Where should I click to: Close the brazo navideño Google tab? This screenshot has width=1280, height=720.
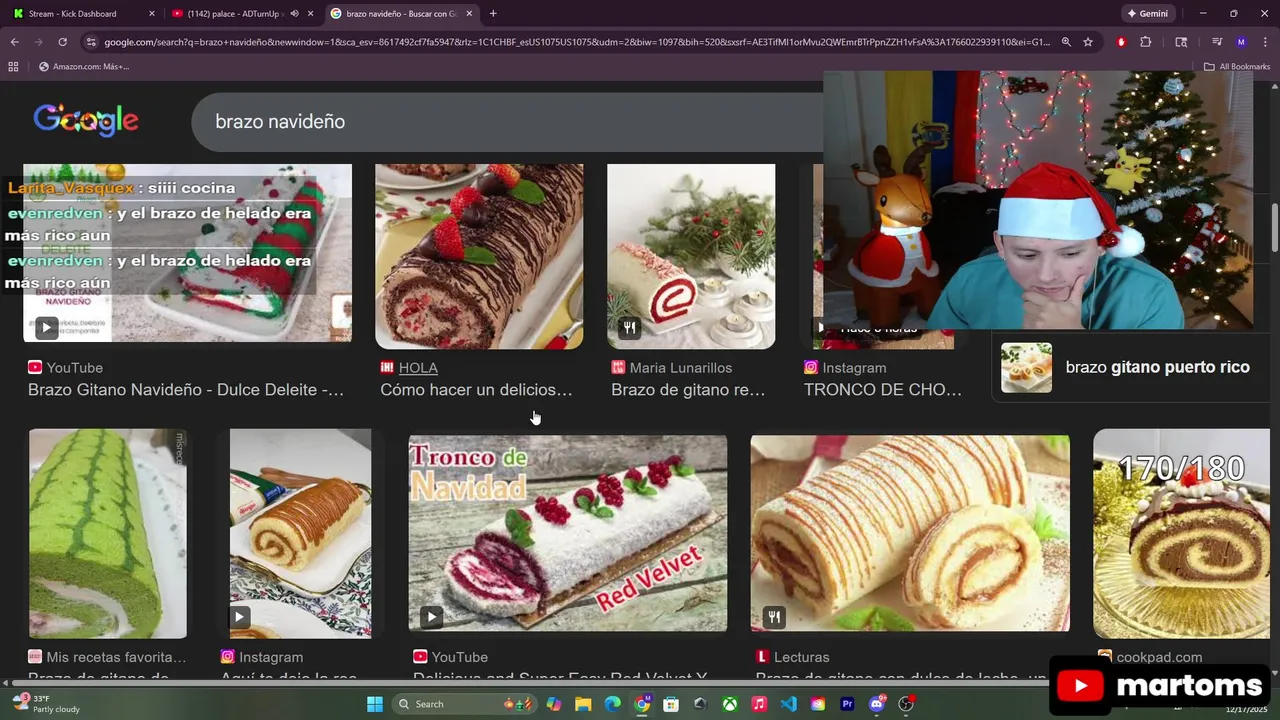(x=469, y=13)
